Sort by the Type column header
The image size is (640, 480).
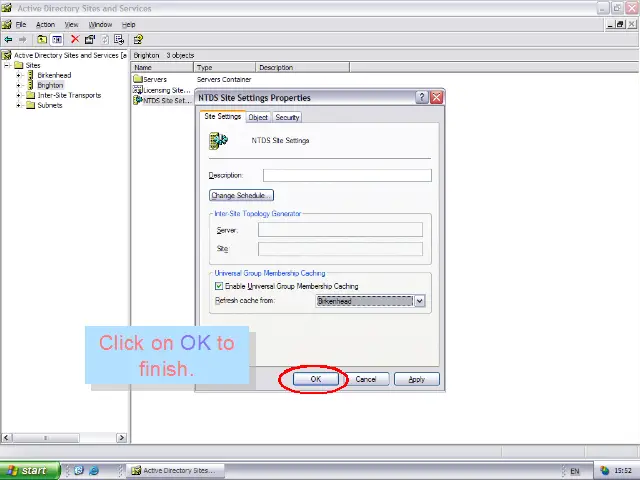tap(224, 67)
